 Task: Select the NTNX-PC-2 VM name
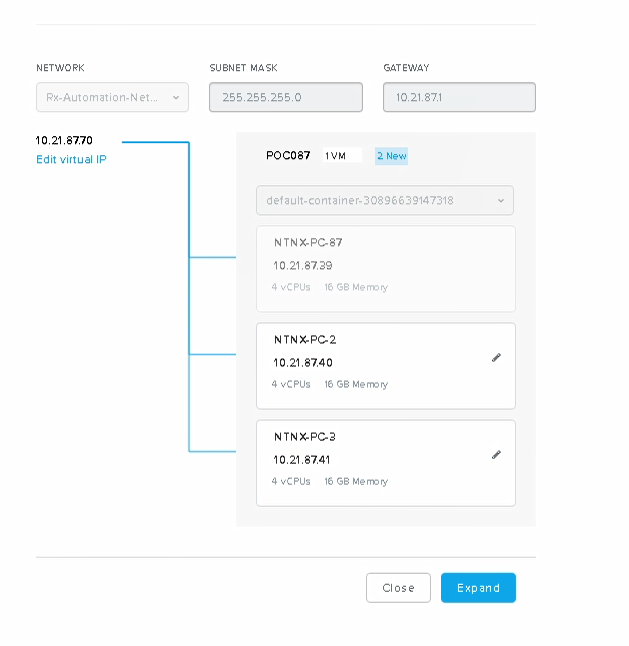click(x=305, y=339)
